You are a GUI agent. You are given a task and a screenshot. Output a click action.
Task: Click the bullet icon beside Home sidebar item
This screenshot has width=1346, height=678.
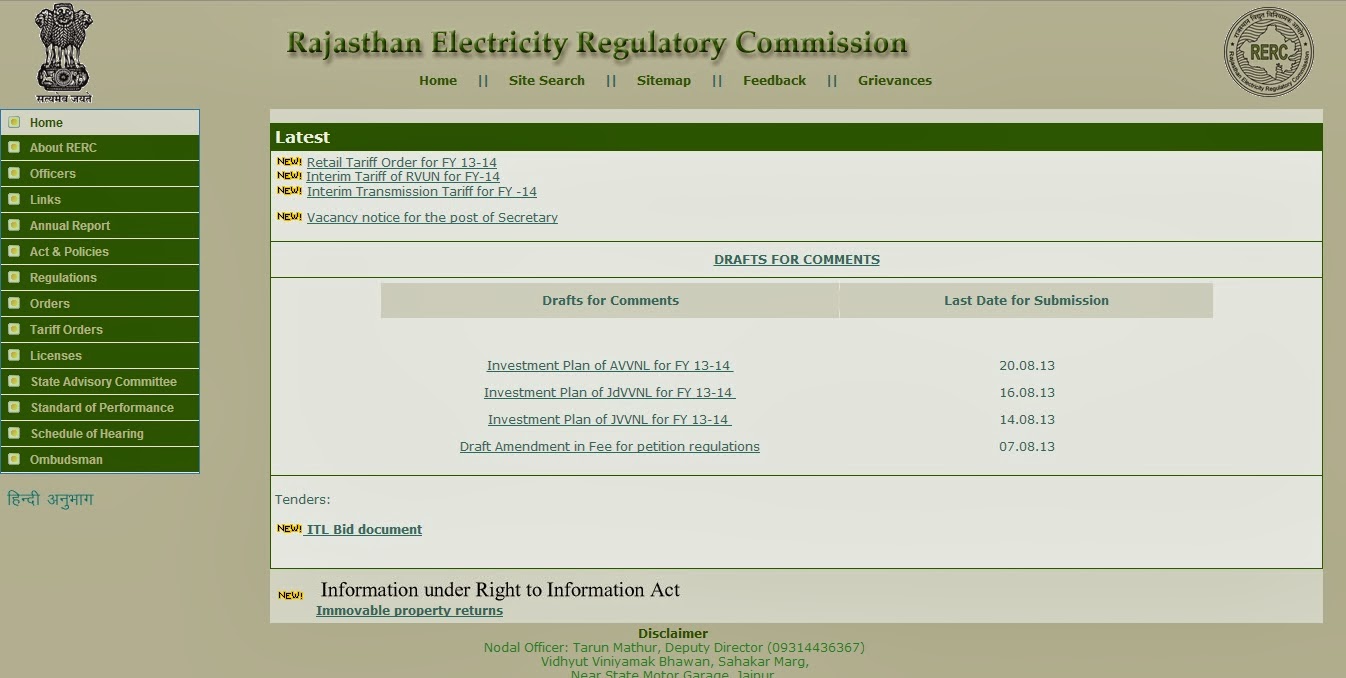pyautogui.click(x=14, y=122)
